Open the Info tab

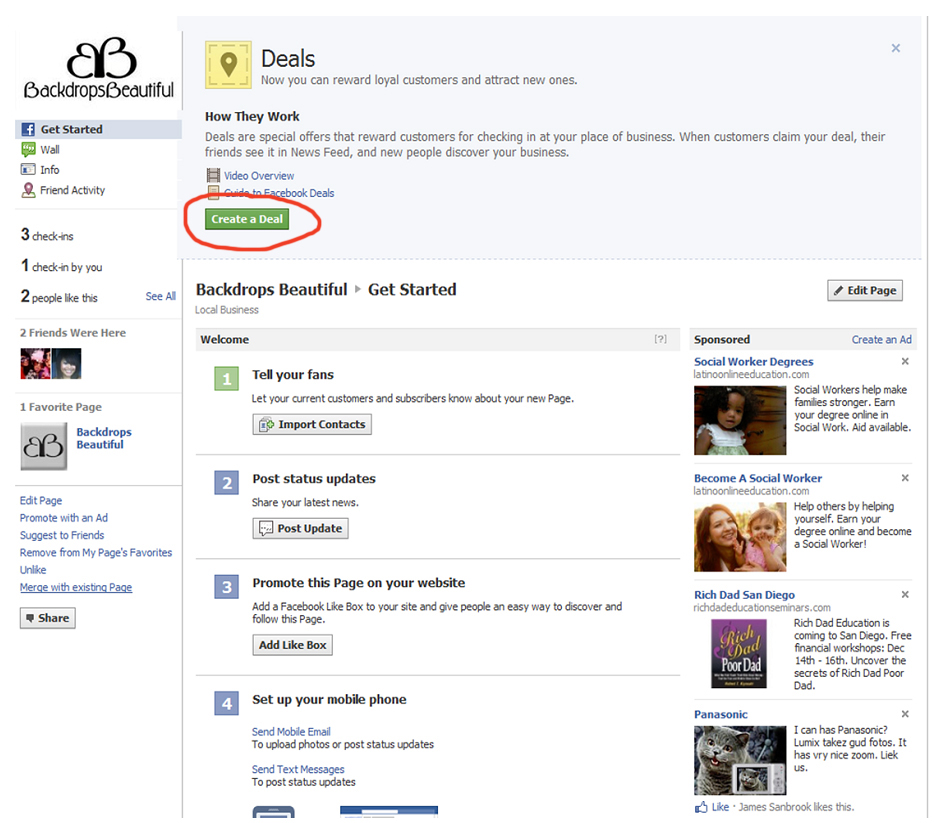(x=50, y=170)
